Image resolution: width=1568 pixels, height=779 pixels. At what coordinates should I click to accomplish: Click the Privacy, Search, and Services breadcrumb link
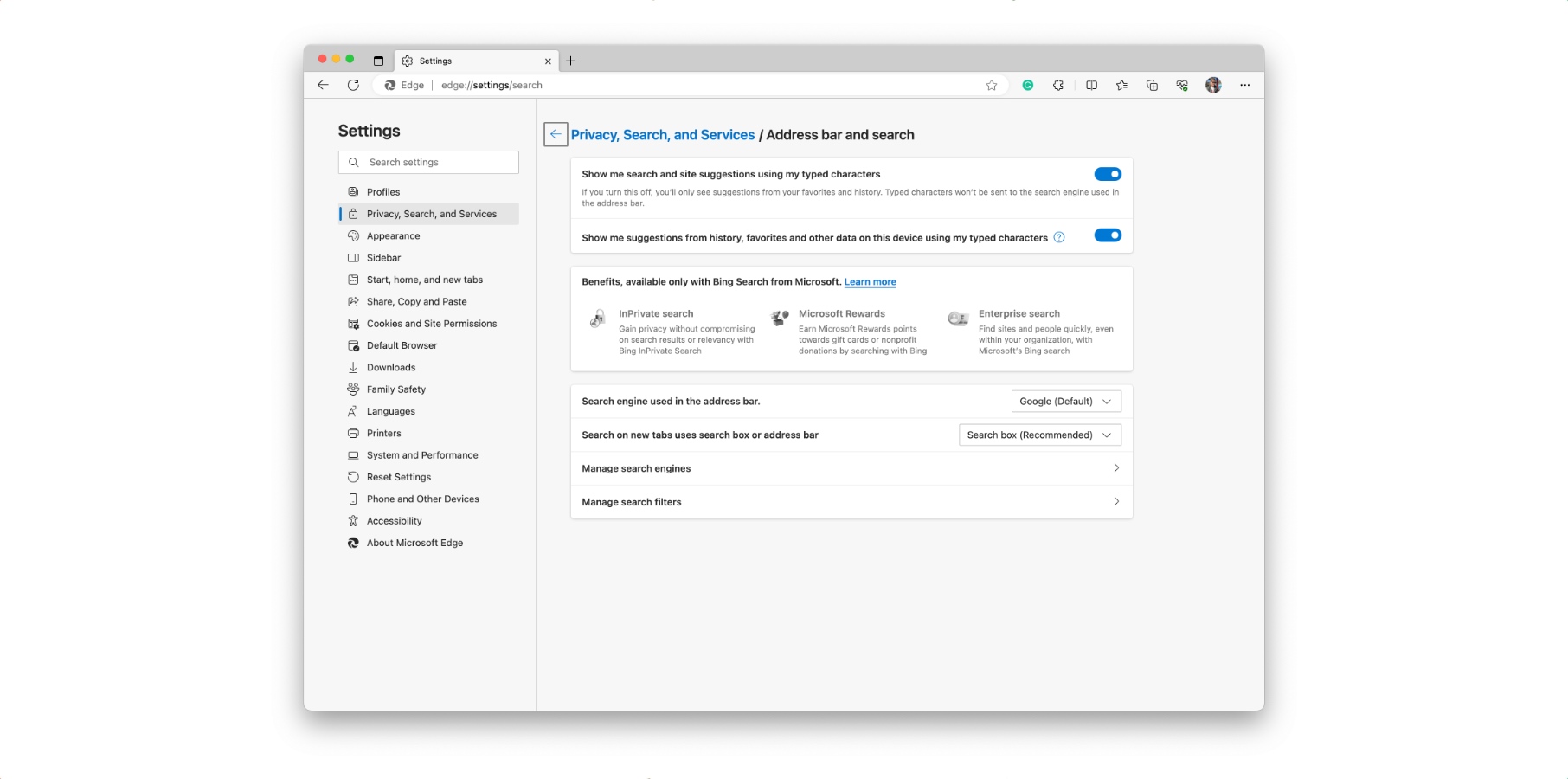[663, 135]
